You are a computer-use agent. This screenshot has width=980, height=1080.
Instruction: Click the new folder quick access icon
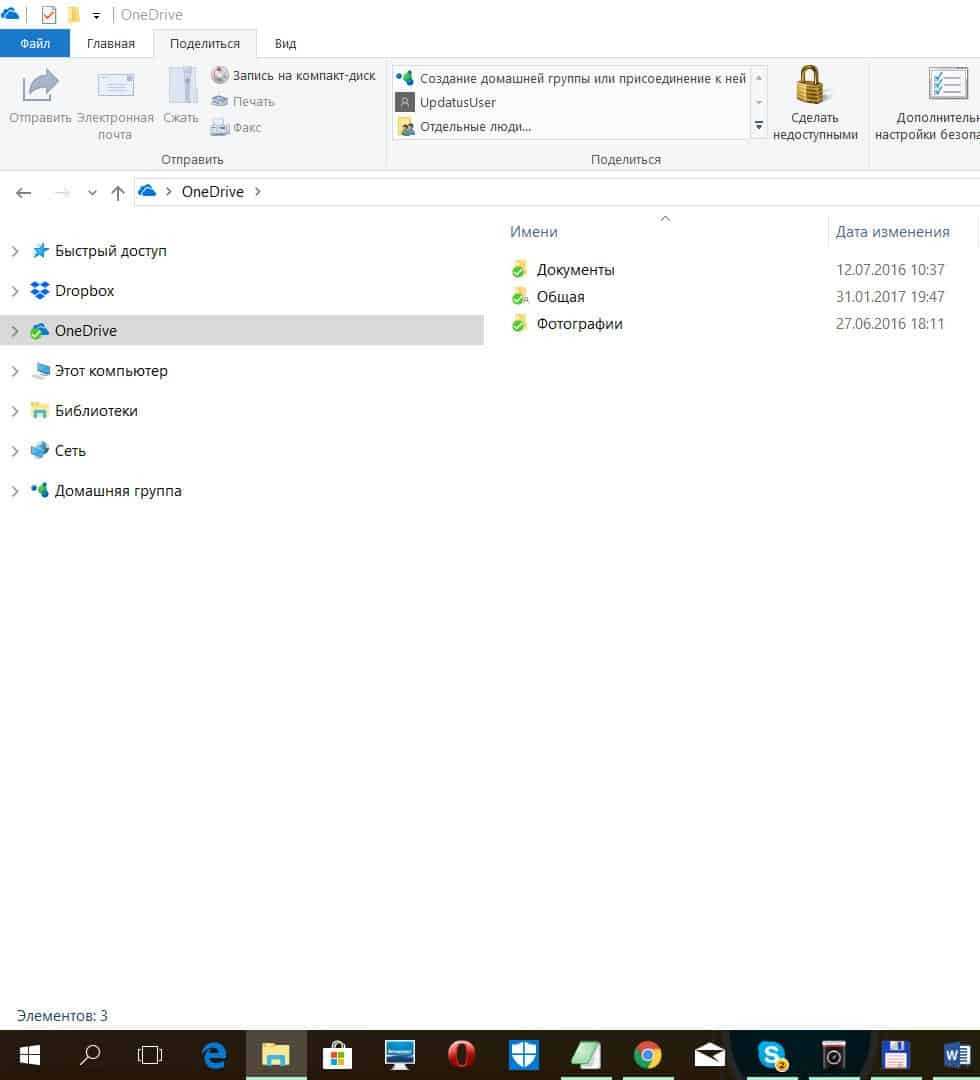tap(73, 14)
